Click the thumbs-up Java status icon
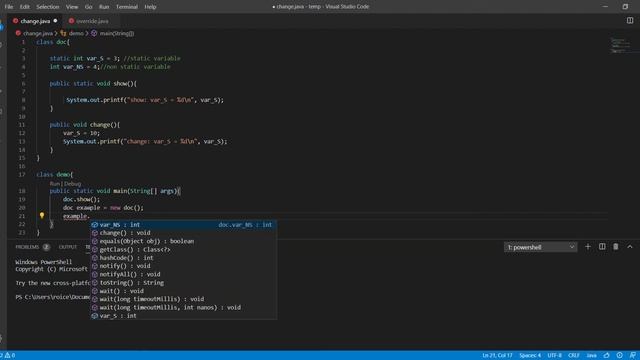The height and width of the screenshot is (360, 640). point(607,356)
